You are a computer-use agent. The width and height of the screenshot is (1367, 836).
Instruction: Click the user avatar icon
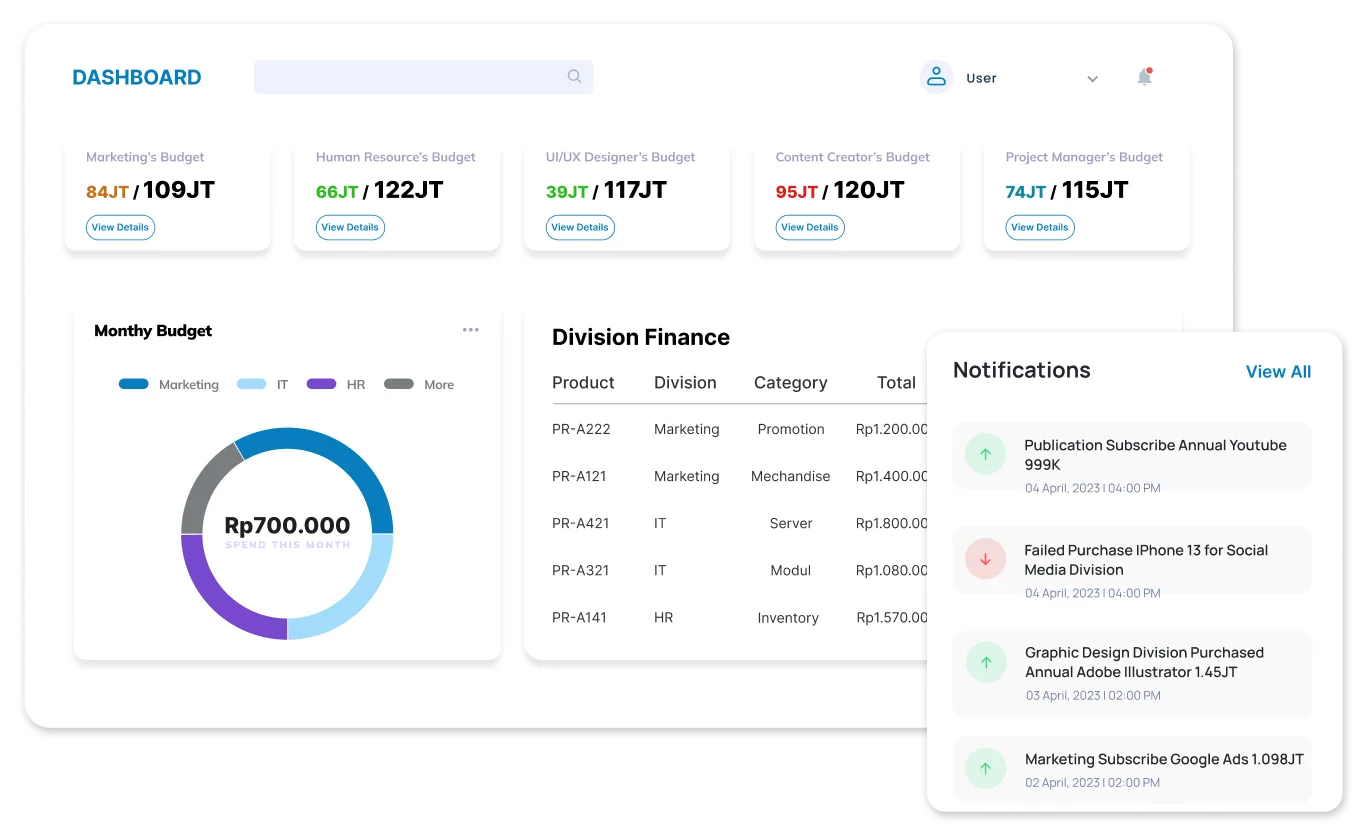click(x=936, y=77)
